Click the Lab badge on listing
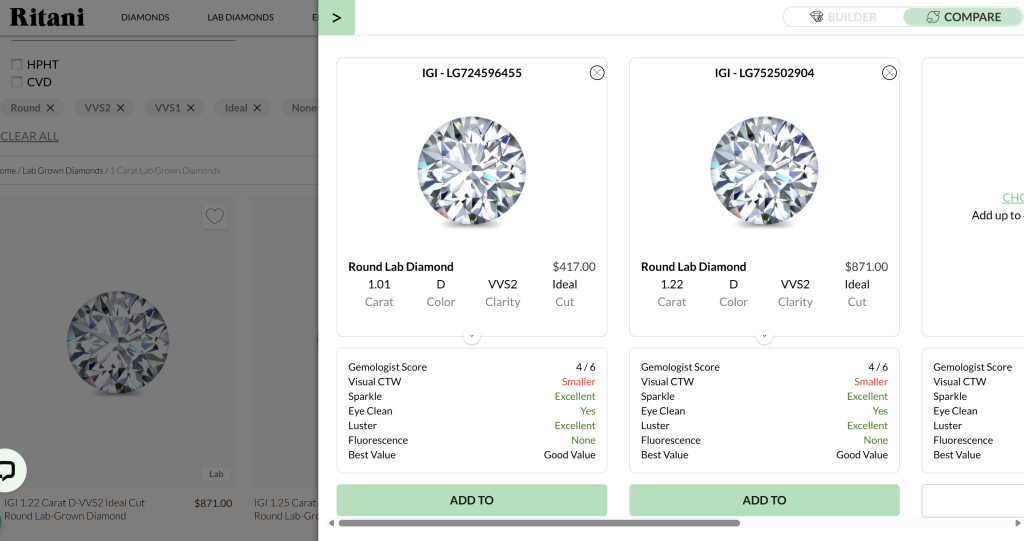The image size is (1024, 541). click(216, 474)
